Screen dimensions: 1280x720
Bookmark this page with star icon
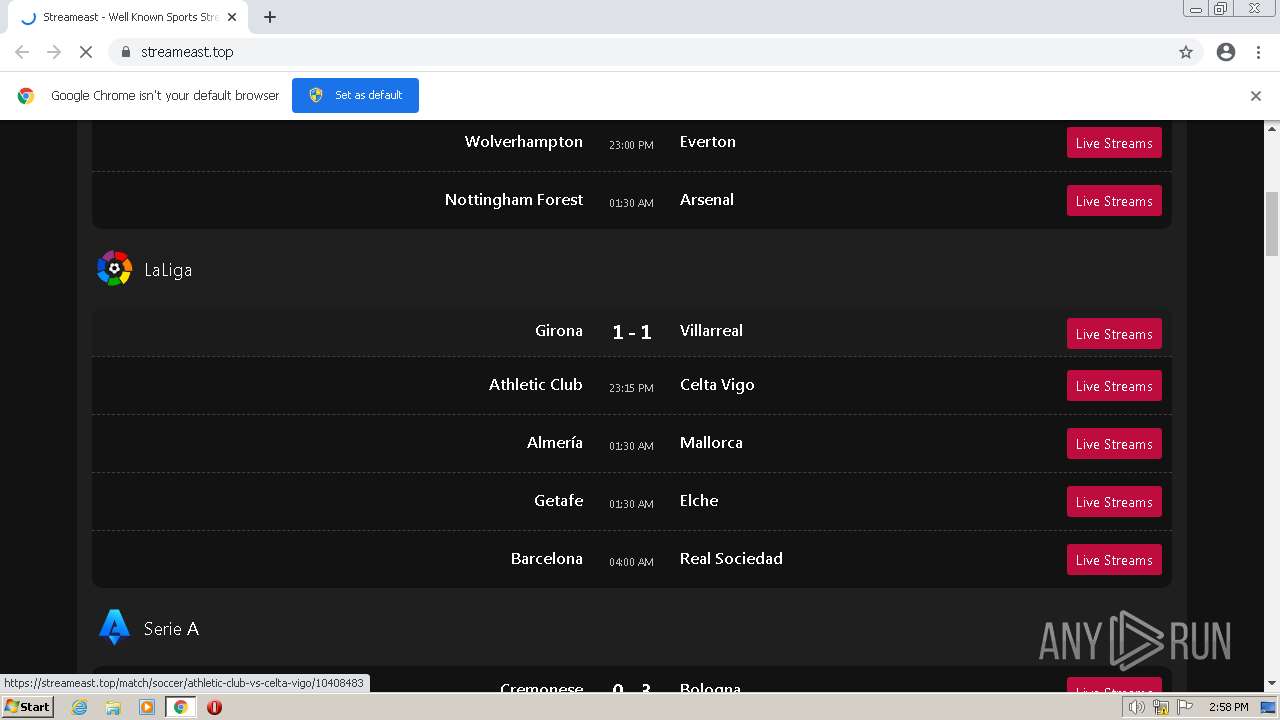(1186, 52)
